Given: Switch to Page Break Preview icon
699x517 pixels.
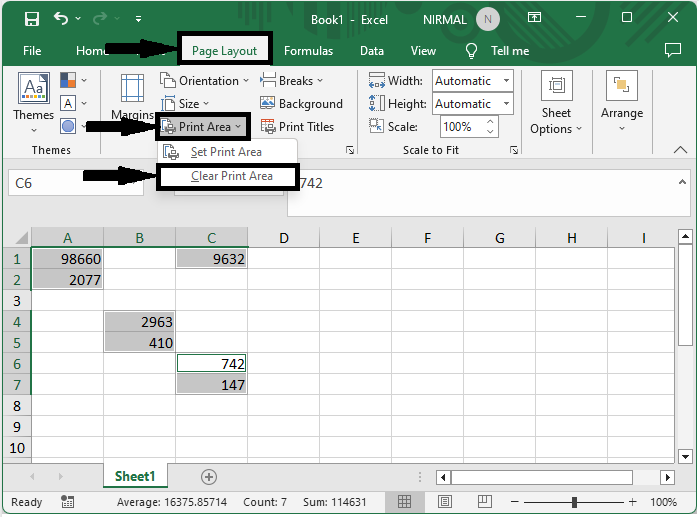Looking at the screenshot, I should [485, 502].
